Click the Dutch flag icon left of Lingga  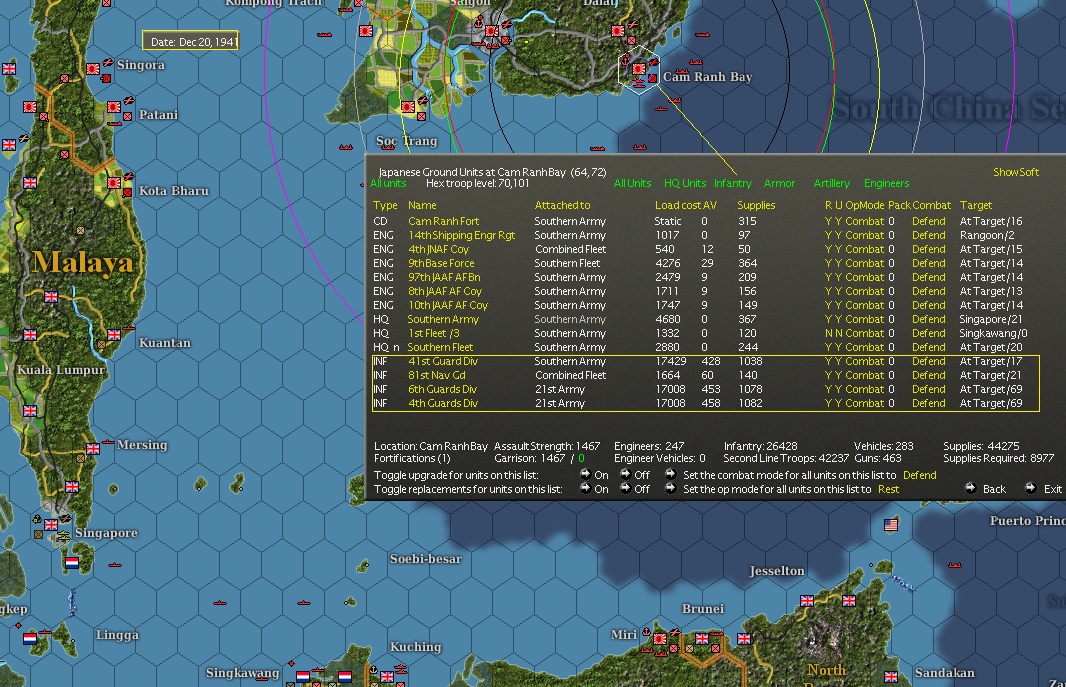click(30, 637)
